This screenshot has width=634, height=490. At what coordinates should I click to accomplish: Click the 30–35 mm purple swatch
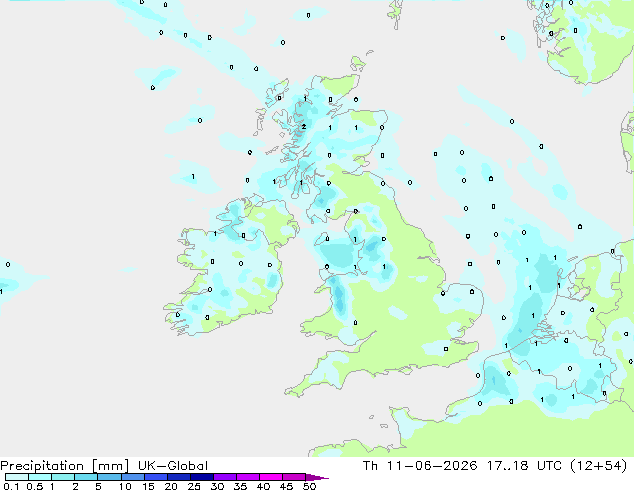click(x=224, y=477)
